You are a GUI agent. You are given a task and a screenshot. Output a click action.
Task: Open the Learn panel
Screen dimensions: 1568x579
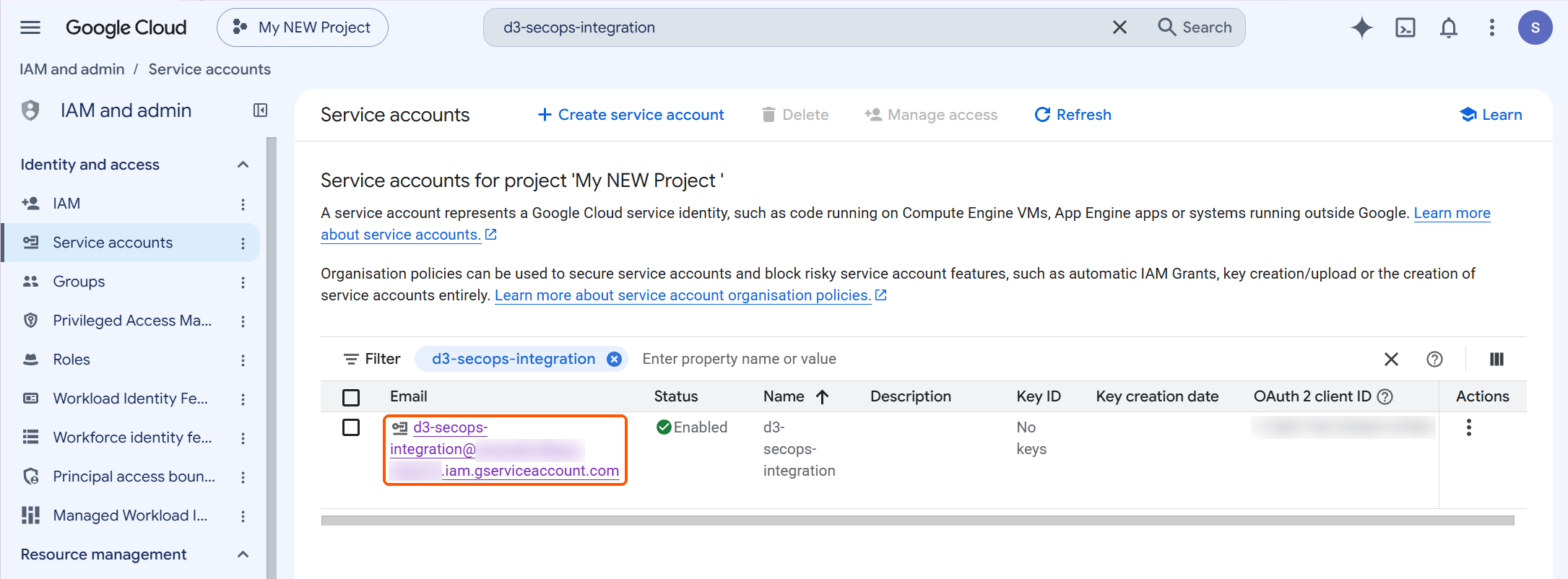point(1491,115)
